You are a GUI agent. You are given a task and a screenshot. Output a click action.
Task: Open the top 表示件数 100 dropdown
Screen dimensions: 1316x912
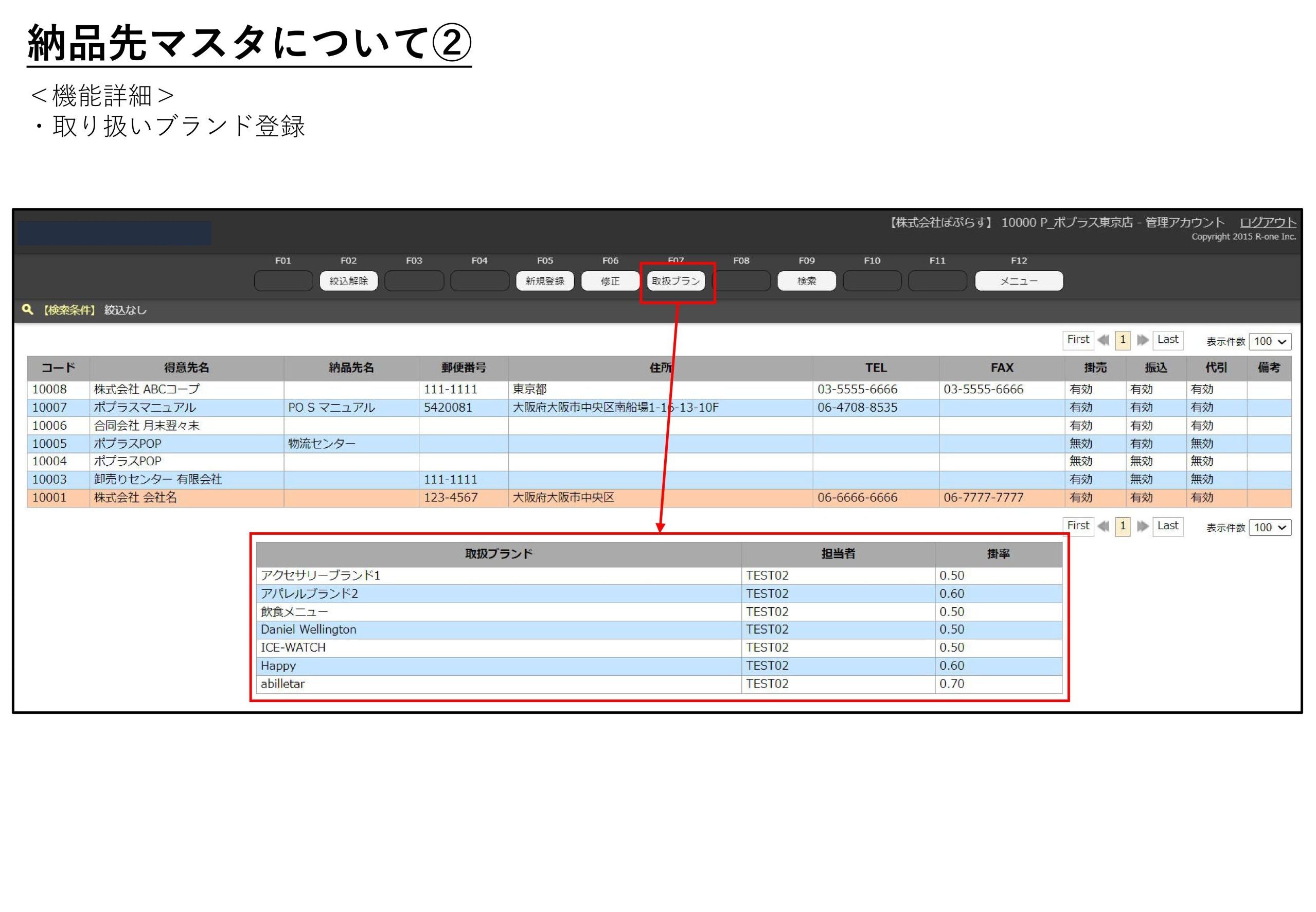[1269, 341]
